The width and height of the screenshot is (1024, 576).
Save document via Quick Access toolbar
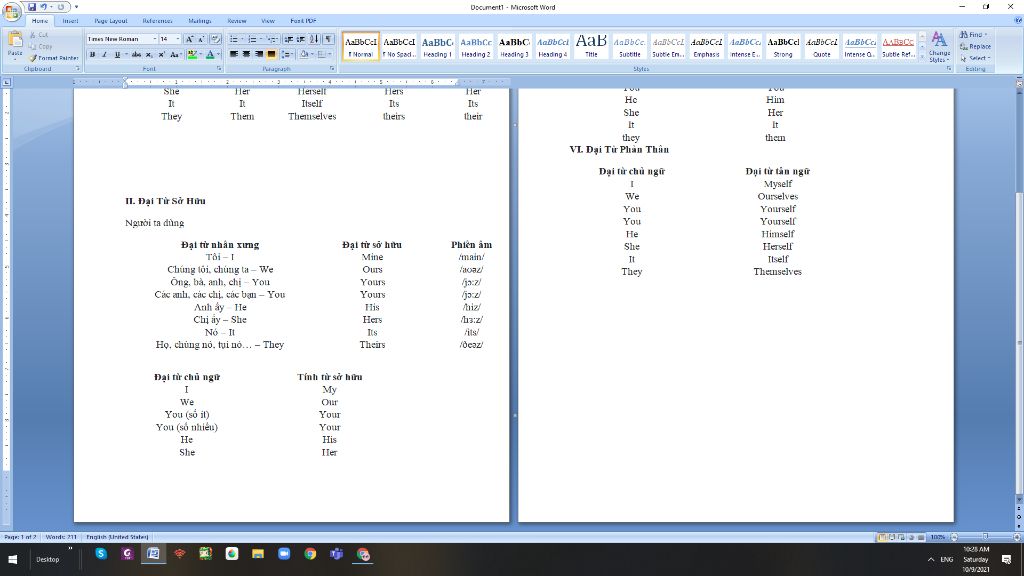(31, 7)
